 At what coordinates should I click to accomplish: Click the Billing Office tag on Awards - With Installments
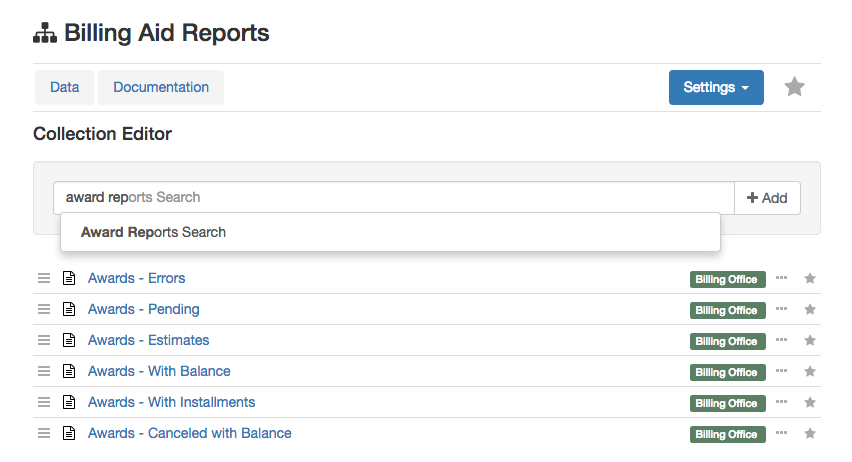(x=728, y=403)
